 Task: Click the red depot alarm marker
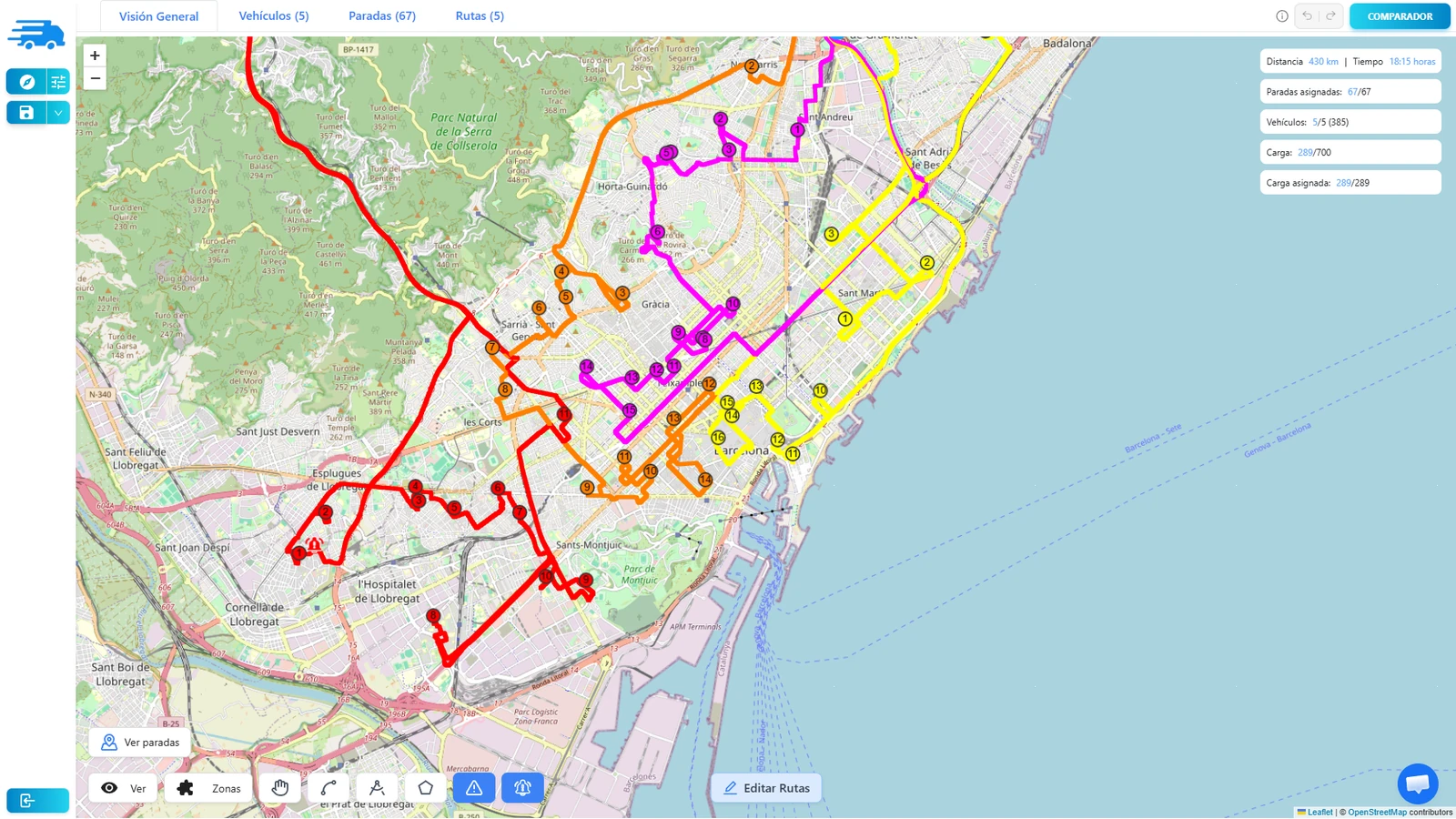314,545
